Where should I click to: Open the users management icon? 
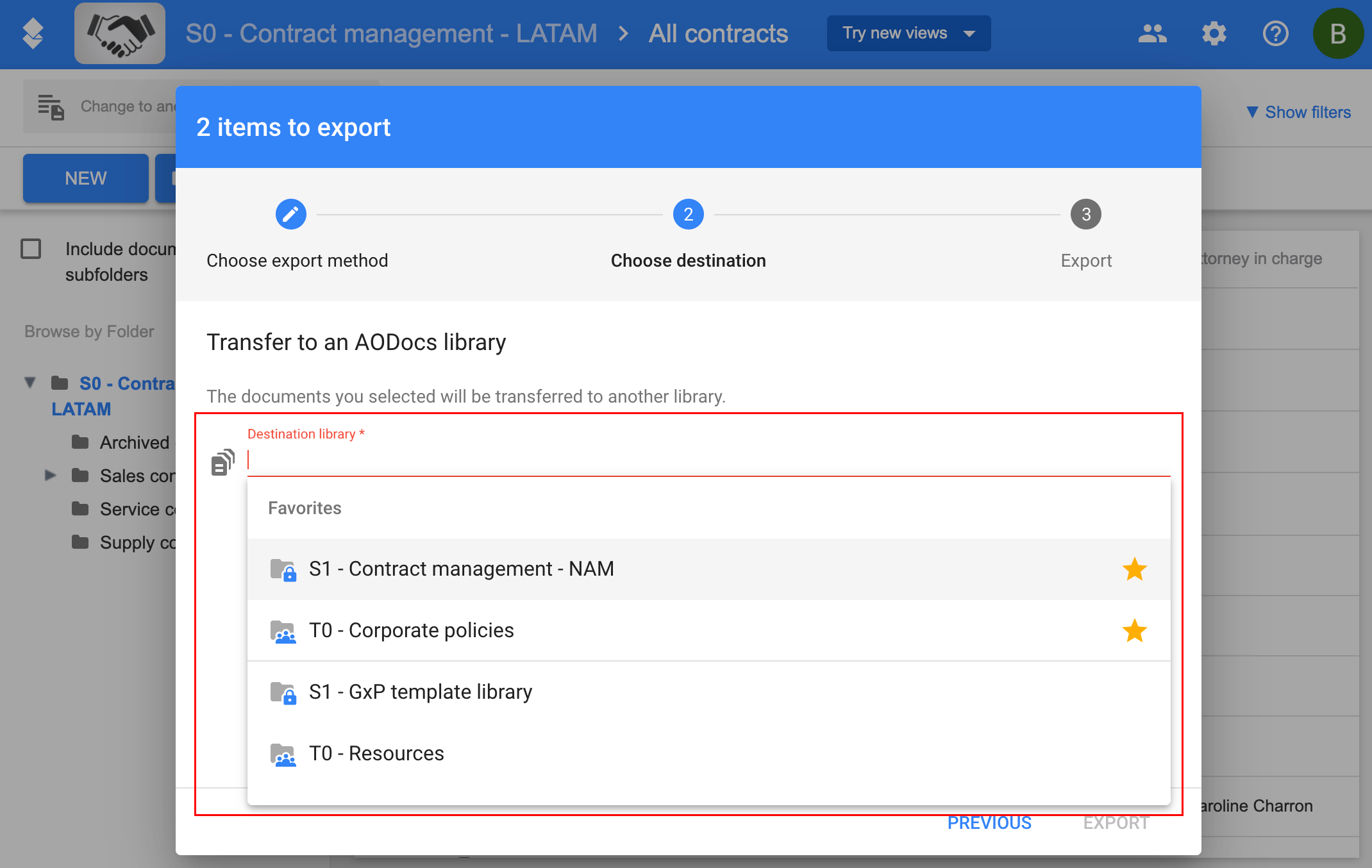click(1152, 33)
